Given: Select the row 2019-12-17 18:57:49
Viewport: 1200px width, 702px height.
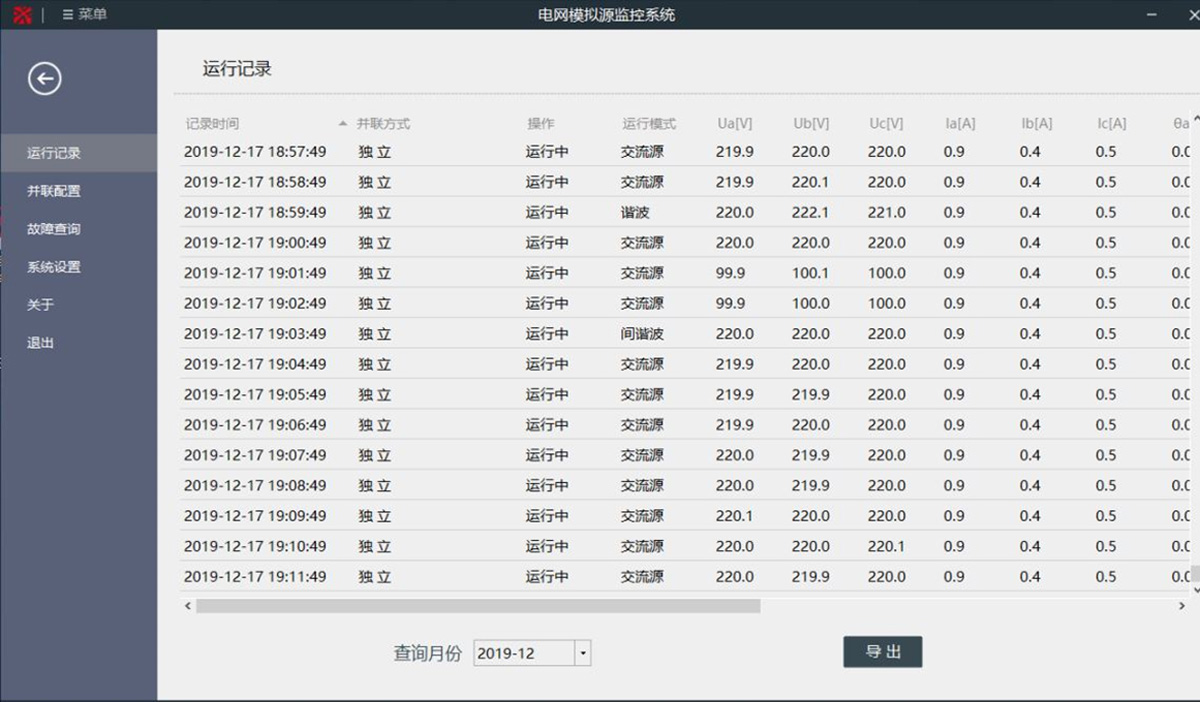Looking at the screenshot, I should pos(686,152).
